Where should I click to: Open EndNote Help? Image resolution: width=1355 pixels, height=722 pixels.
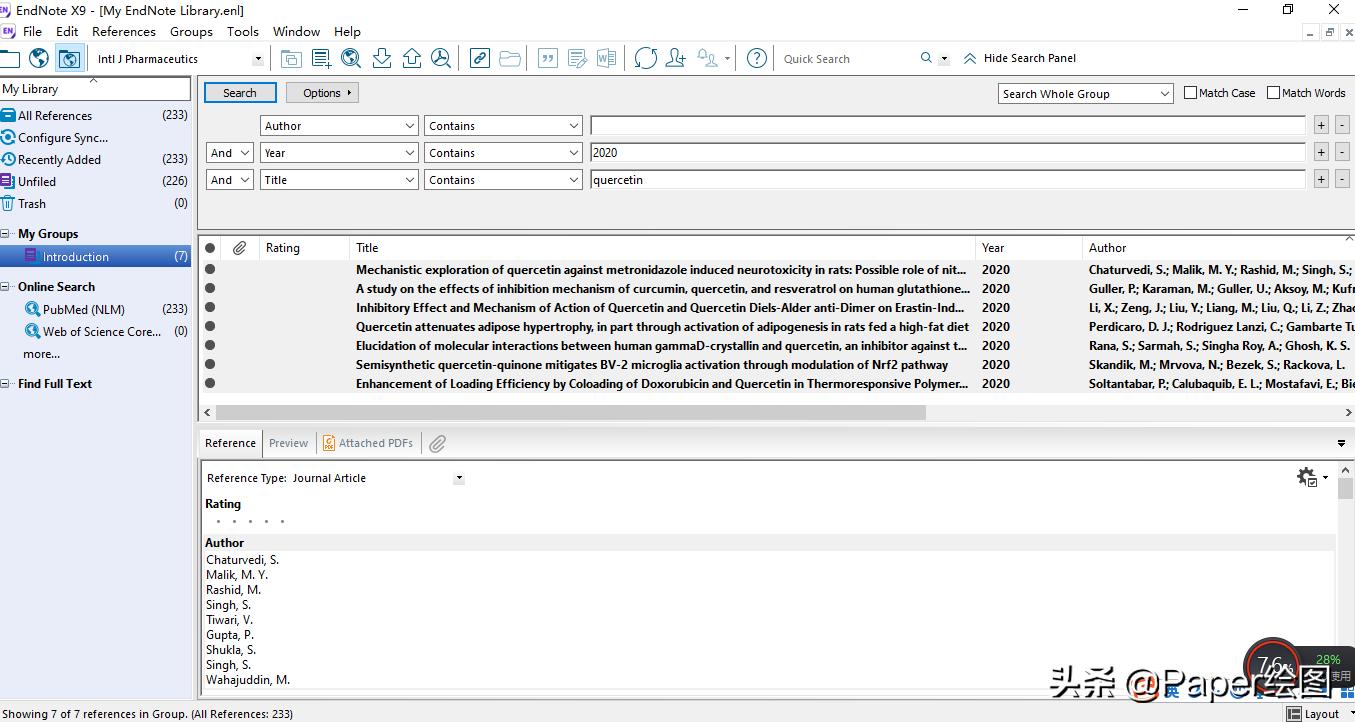(x=756, y=58)
